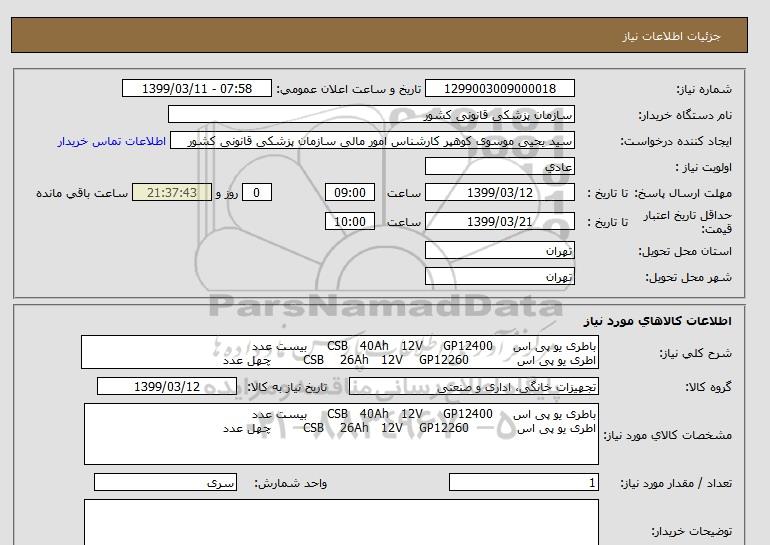770x545 pixels.
Task: Click the label شهر محل تحویل
Action: point(688,277)
